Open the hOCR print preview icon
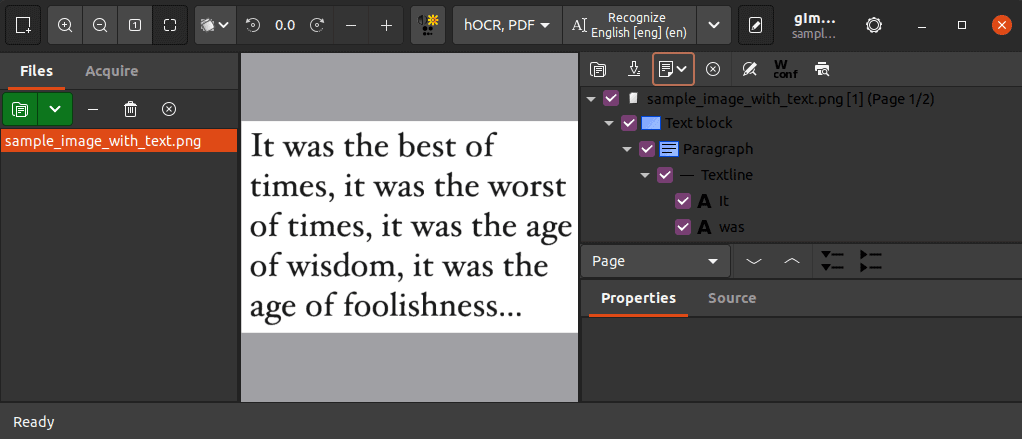This screenshot has height=439, width=1022. coord(822,69)
